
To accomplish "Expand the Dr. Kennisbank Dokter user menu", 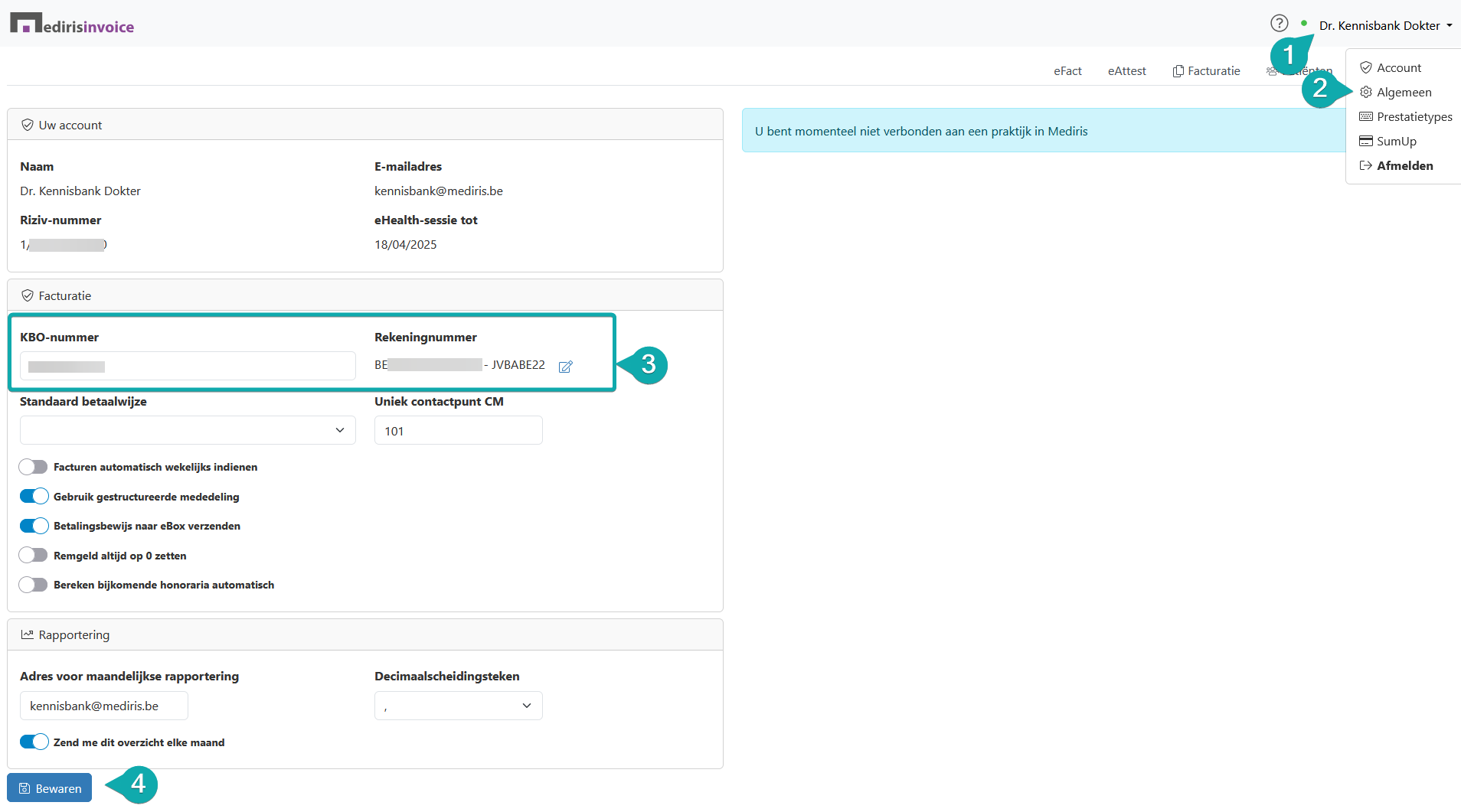I will (1385, 26).
